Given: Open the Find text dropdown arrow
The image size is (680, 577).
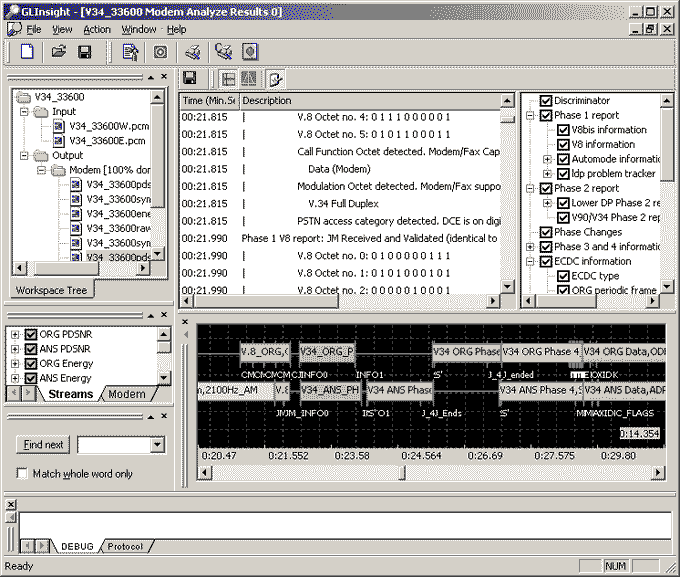Looking at the screenshot, I should (157, 445).
